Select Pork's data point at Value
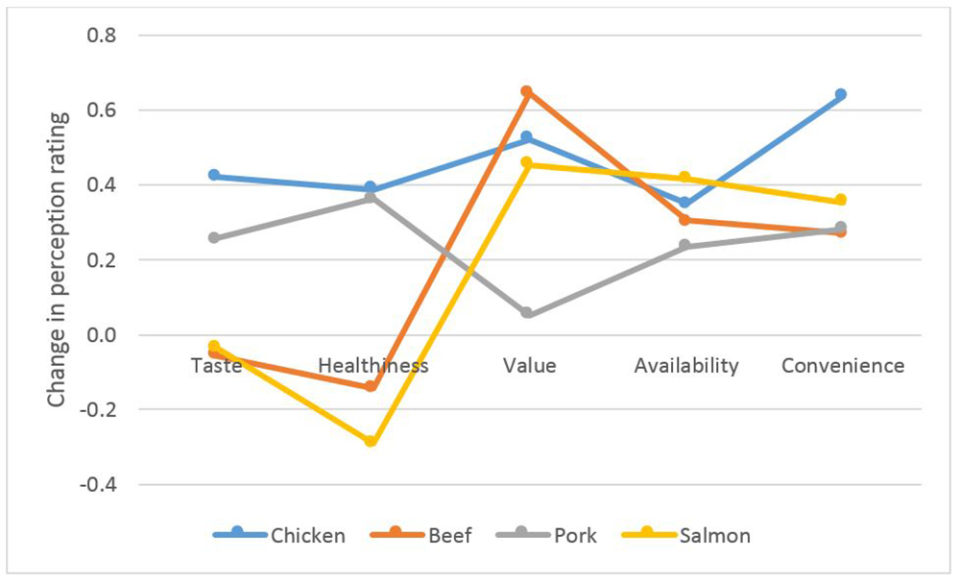Screen dimensions: 960x583 (527, 314)
